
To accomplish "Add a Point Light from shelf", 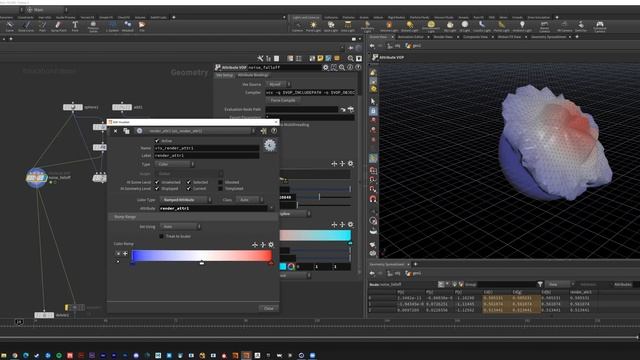I will (x=313, y=27).
